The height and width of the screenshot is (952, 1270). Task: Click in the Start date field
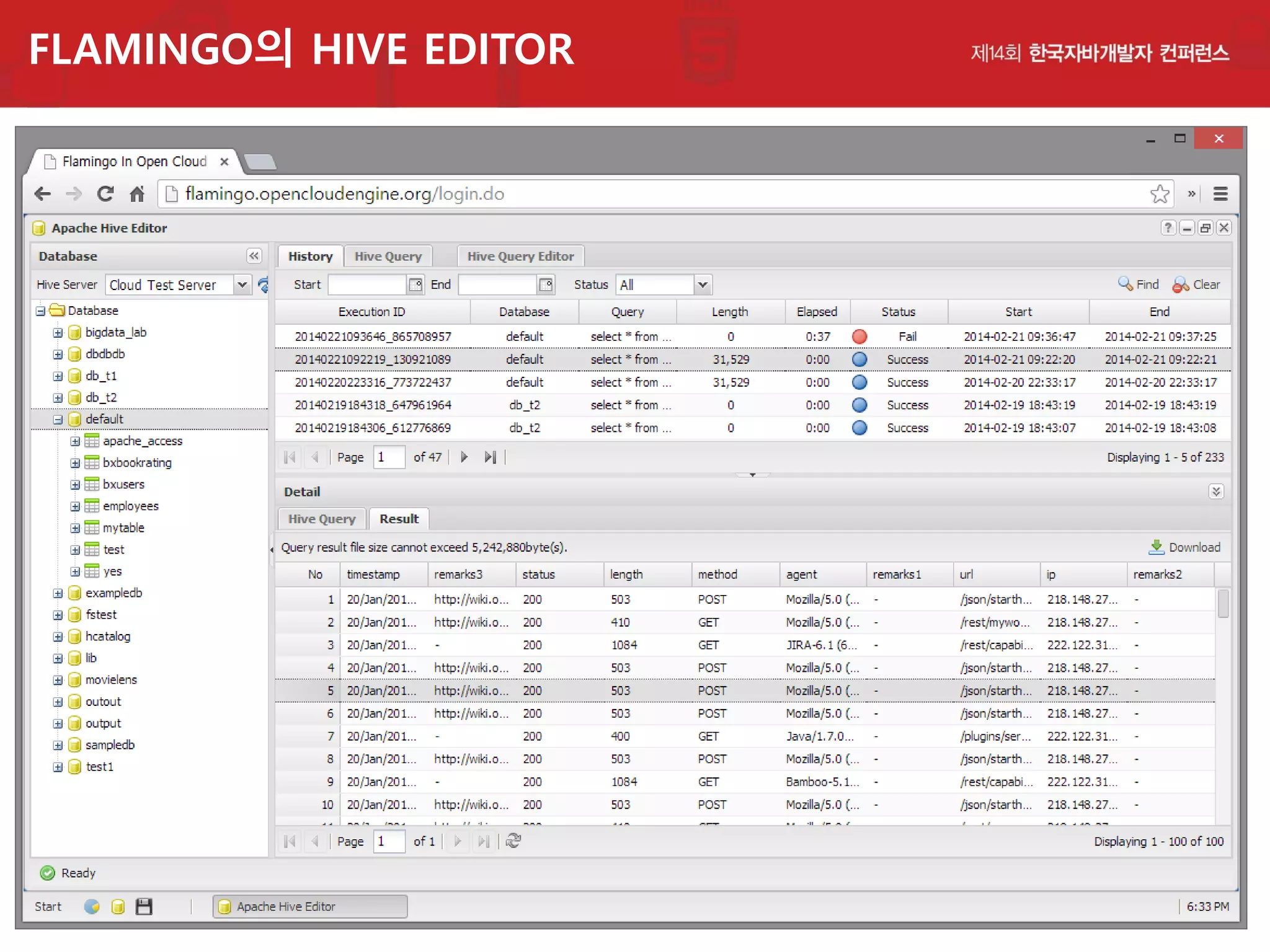pos(367,284)
